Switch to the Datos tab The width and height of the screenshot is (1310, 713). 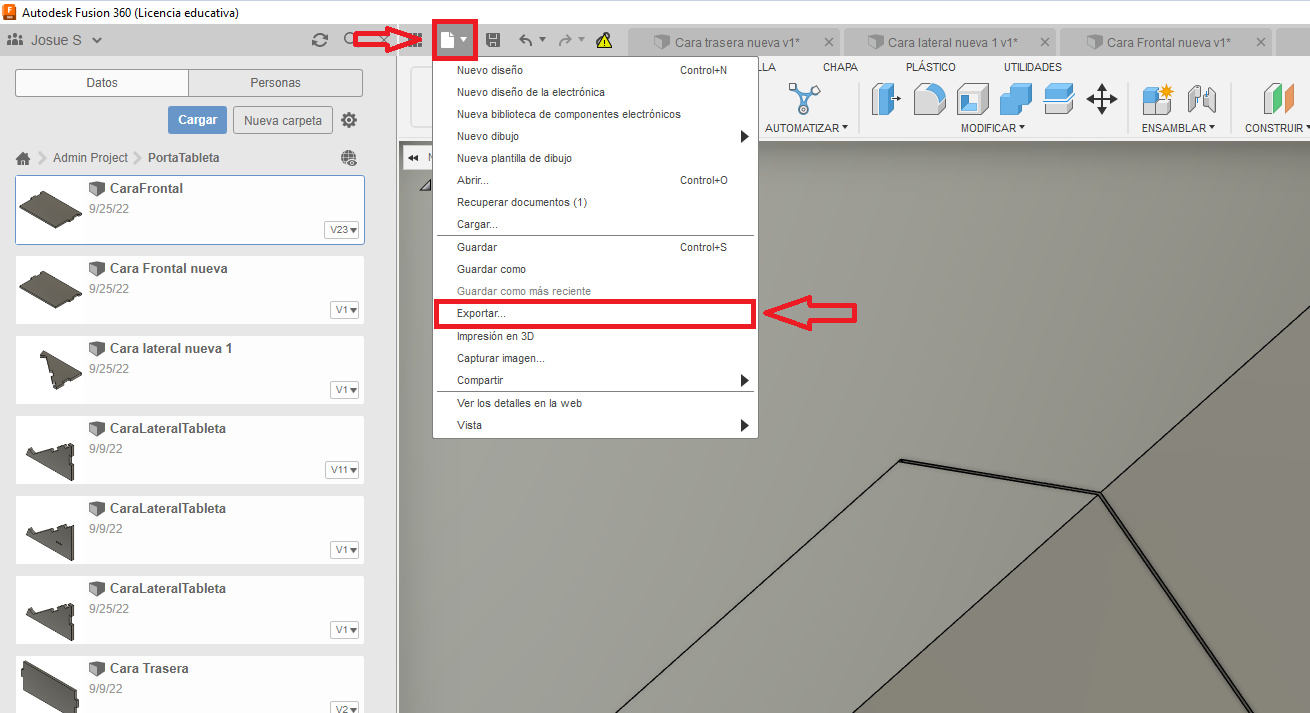(102, 83)
